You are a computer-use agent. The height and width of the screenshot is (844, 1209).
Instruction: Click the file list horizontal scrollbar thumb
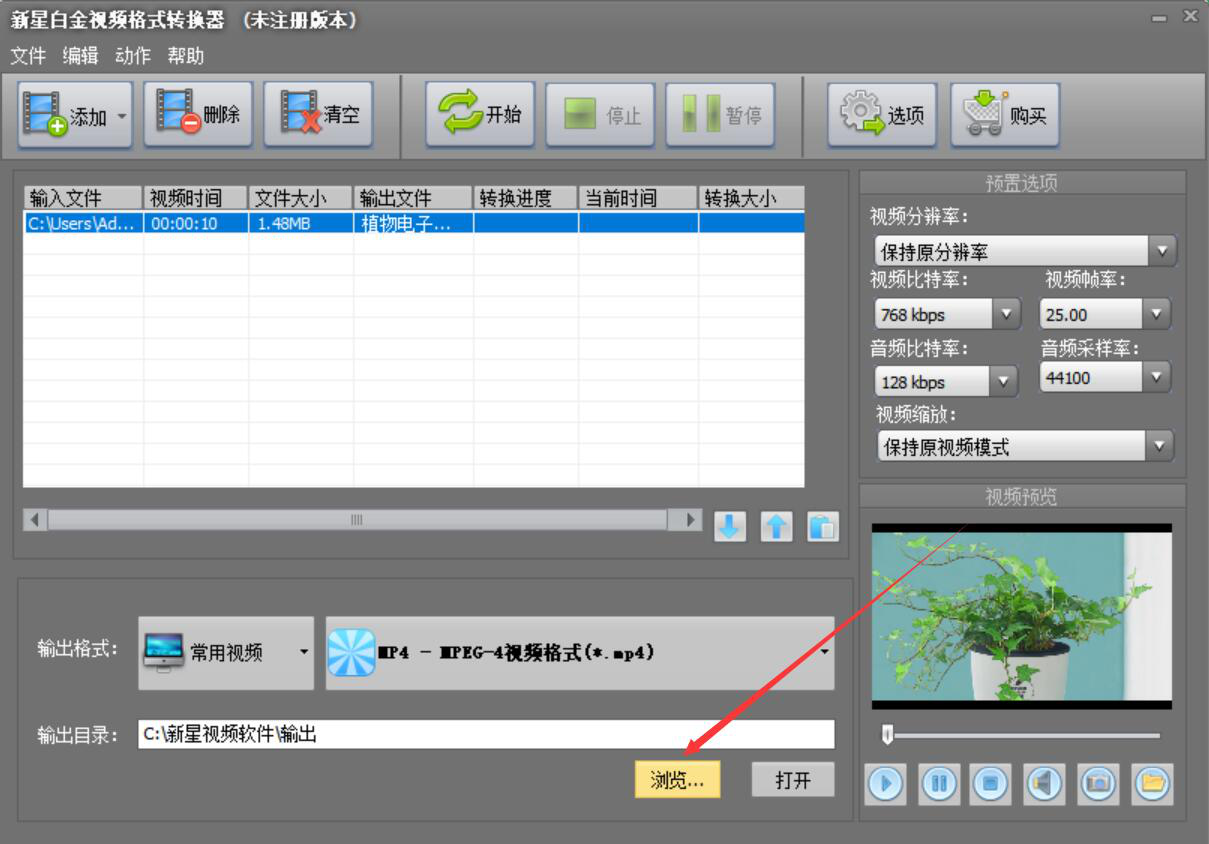(357, 520)
